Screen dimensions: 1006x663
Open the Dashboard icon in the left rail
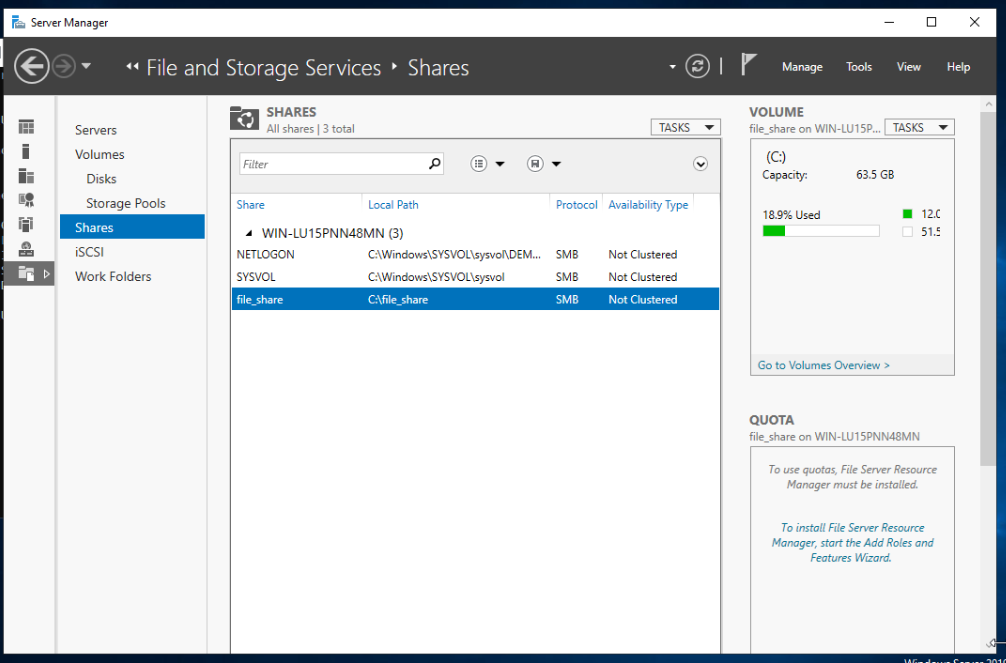[x=26, y=127]
